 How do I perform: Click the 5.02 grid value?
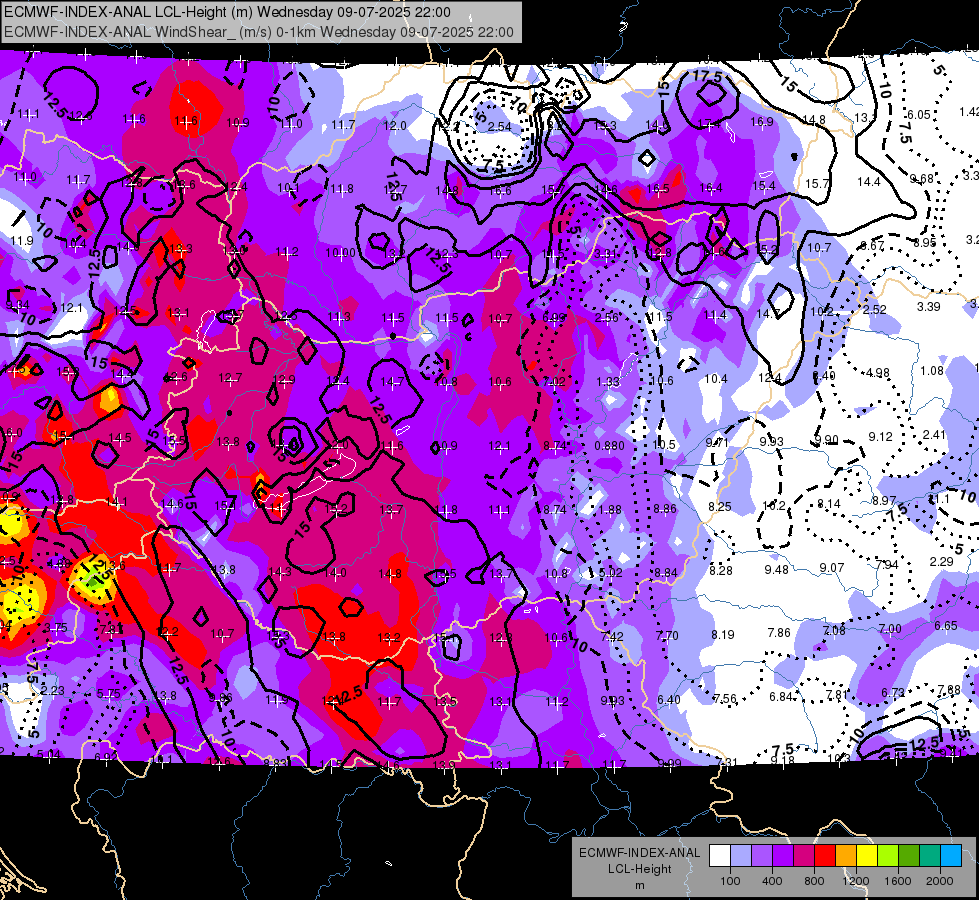[611, 573]
